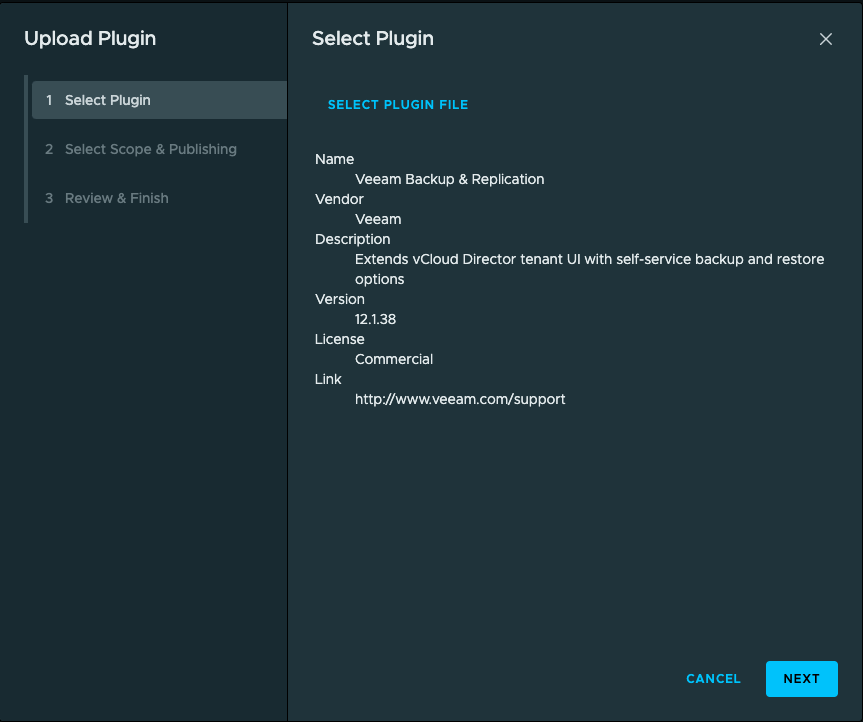
Task: Click the vendor value Veeam
Action: click(x=378, y=219)
